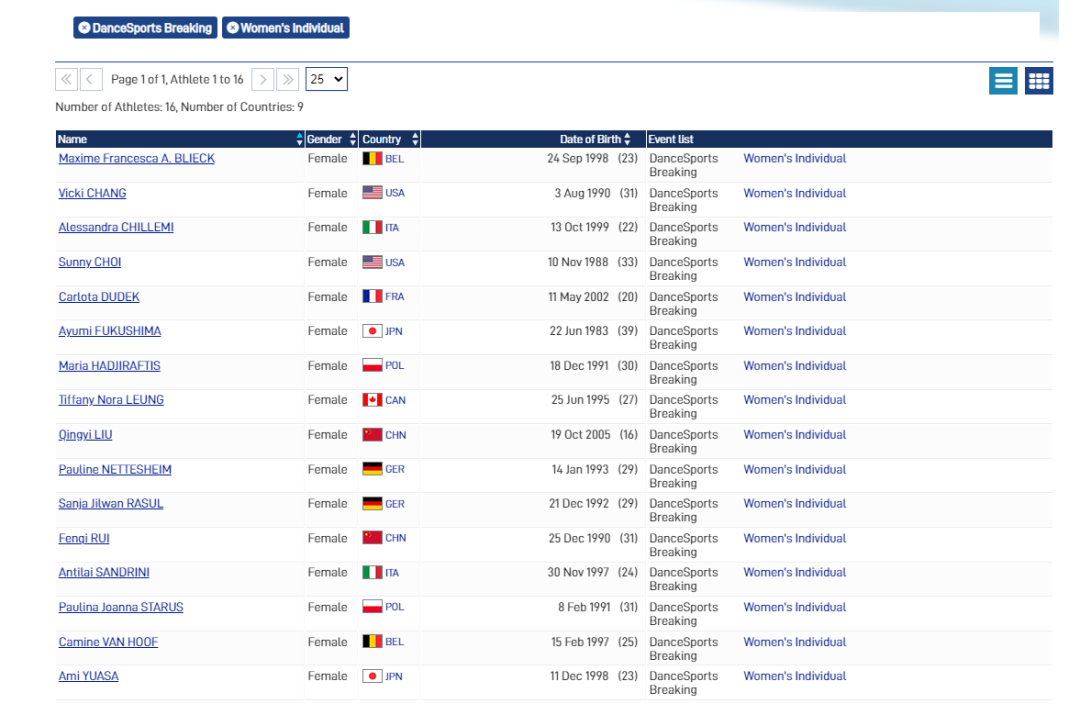
Task: Select the Ami YUASA name link
Action: 88,676
